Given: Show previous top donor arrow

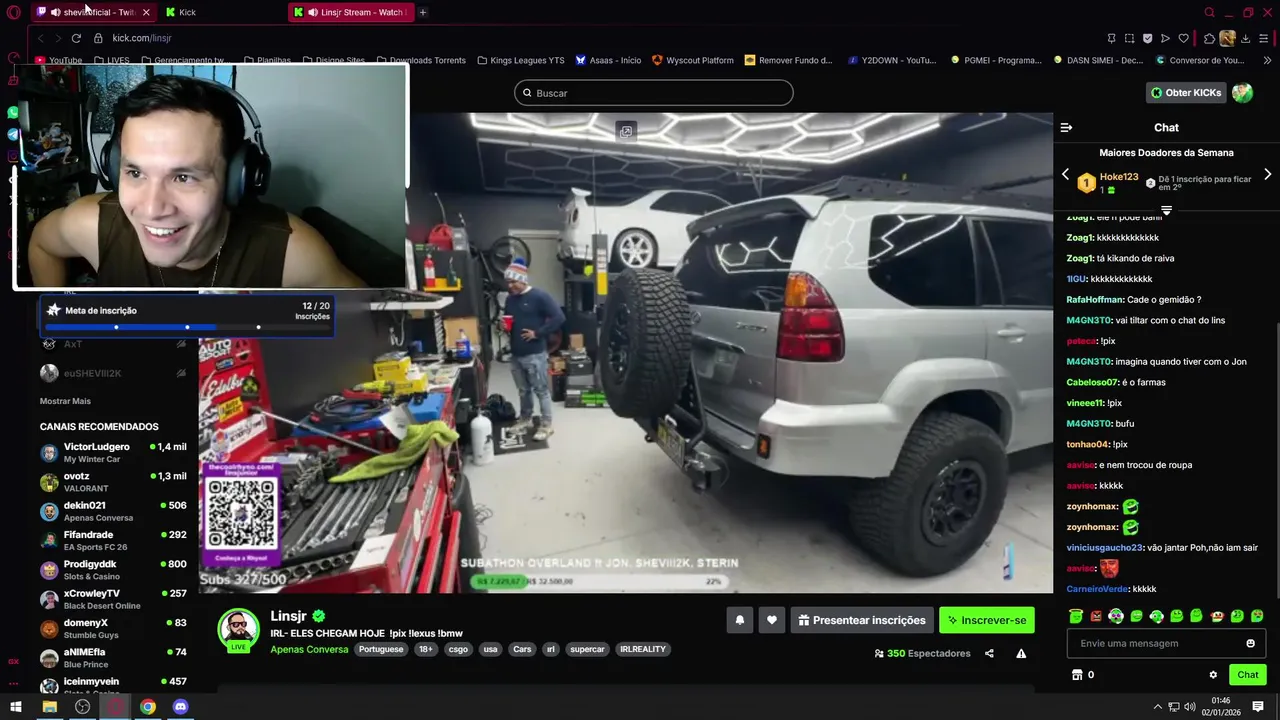Looking at the screenshot, I should pos(1065,175).
